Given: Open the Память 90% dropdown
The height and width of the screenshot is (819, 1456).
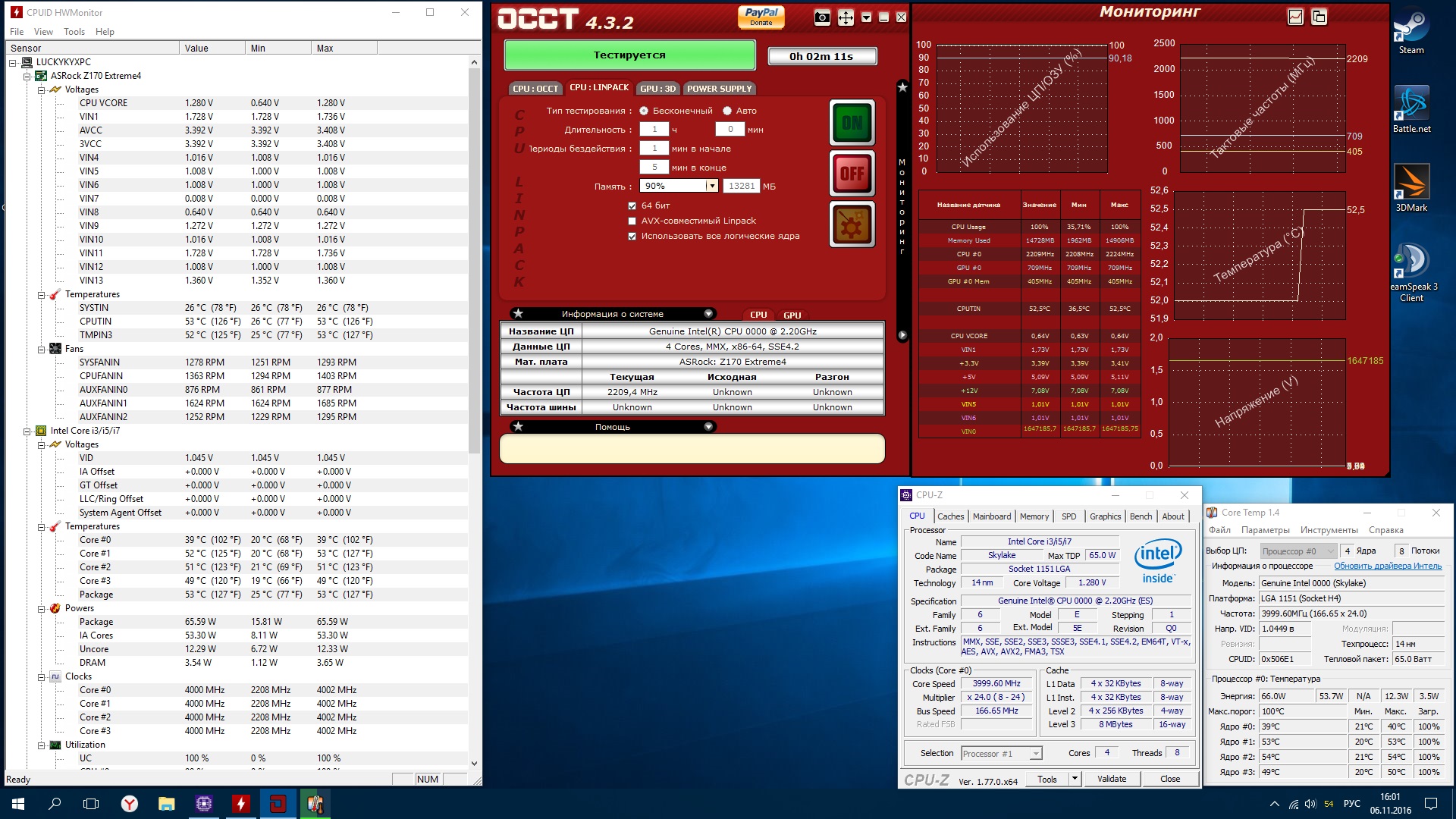Looking at the screenshot, I should 711,186.
